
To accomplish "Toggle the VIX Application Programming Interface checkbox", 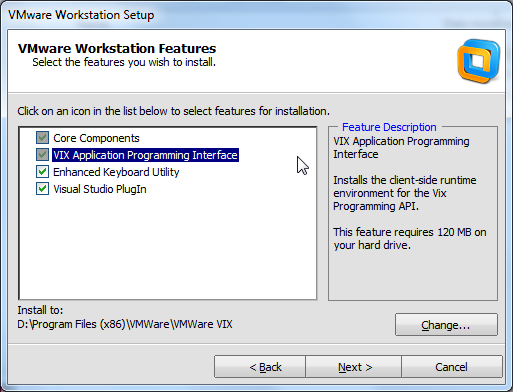I will (42, 154).
